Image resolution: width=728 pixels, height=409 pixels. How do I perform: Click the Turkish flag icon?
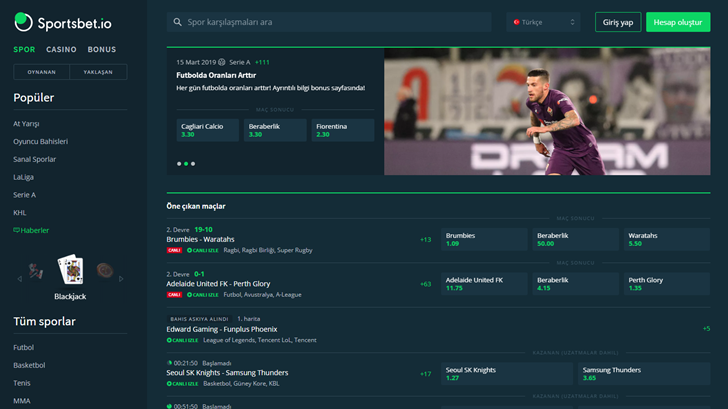coord(516,22)
